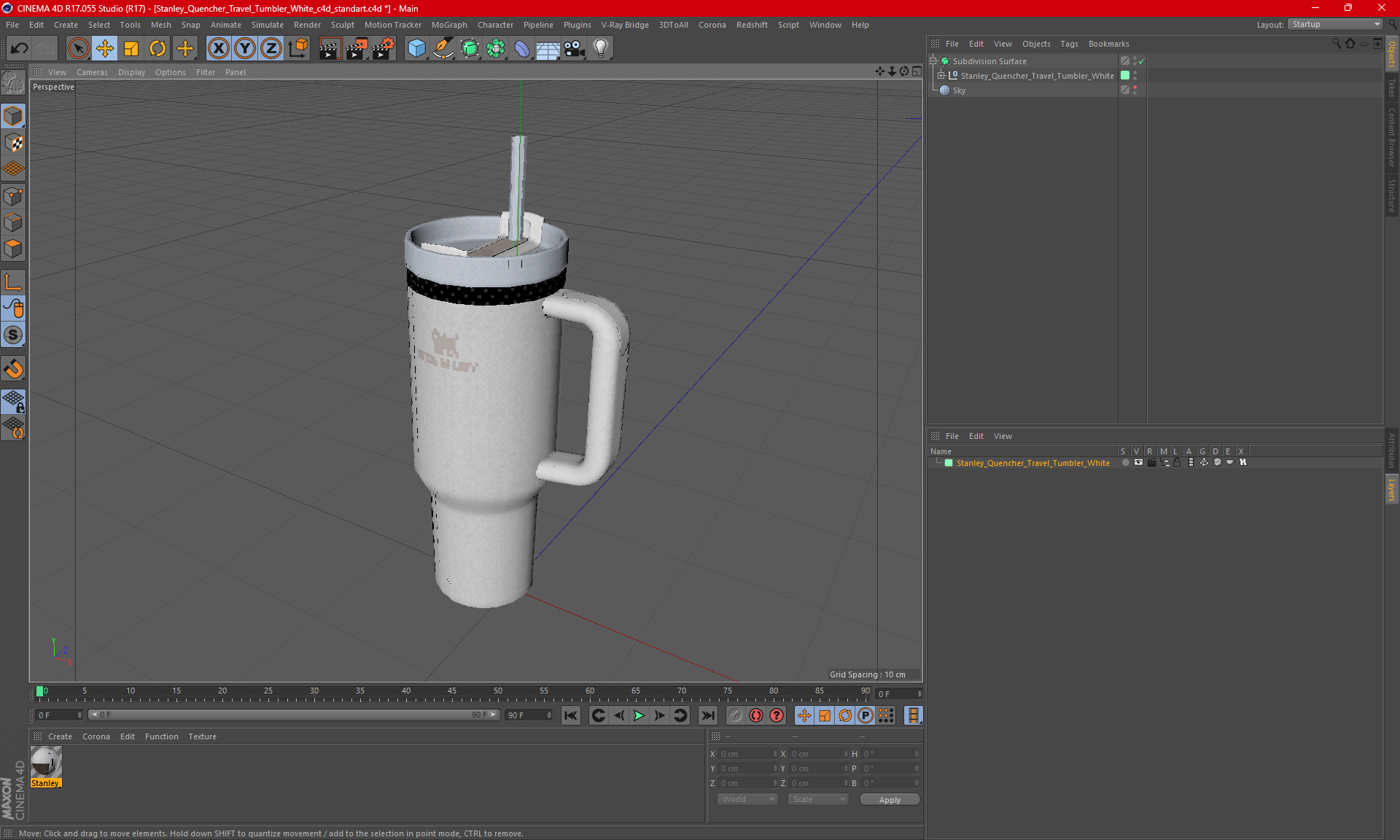Toggle X axis lock
The height and width of the screenshot is (840, 1400).
tap(218, 49)
